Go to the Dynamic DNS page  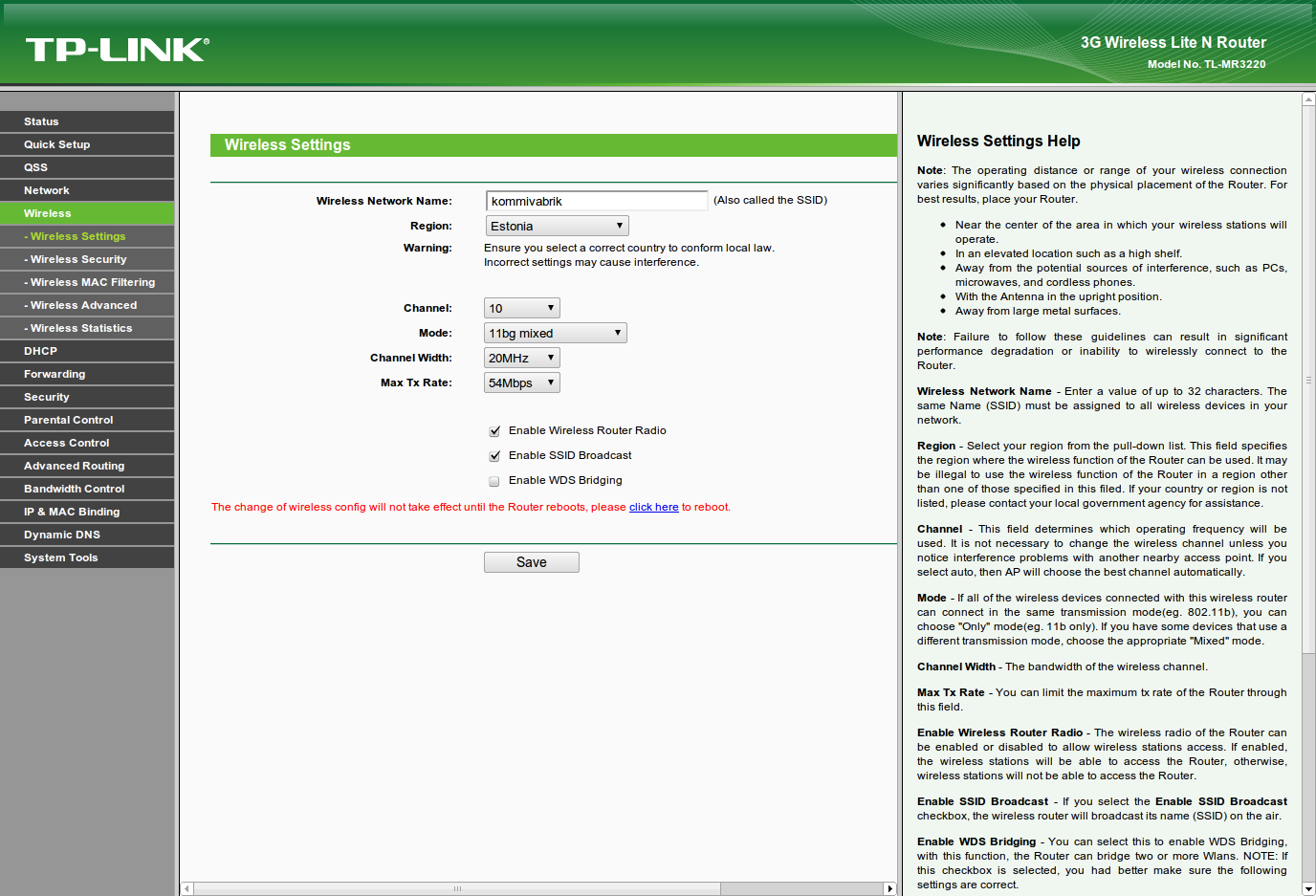pyautogui.click(x=87, y=535)
